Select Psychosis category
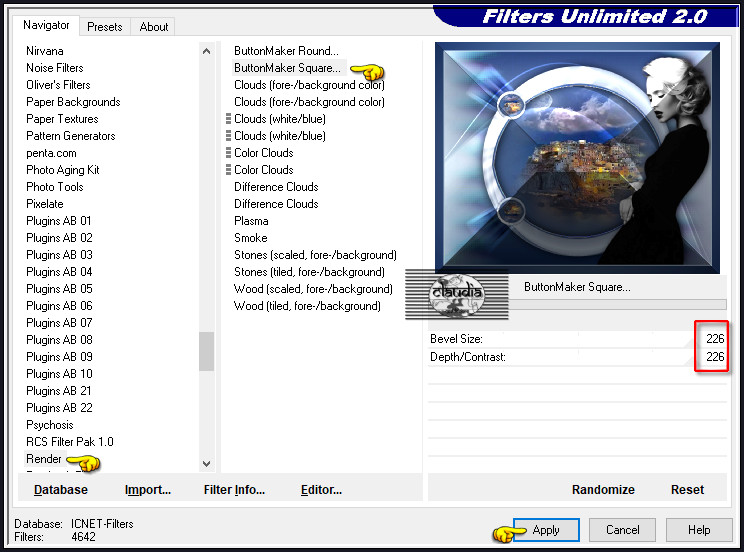This screenshot has height=552, width=744. pyautogui.click(x=49, y=425)
